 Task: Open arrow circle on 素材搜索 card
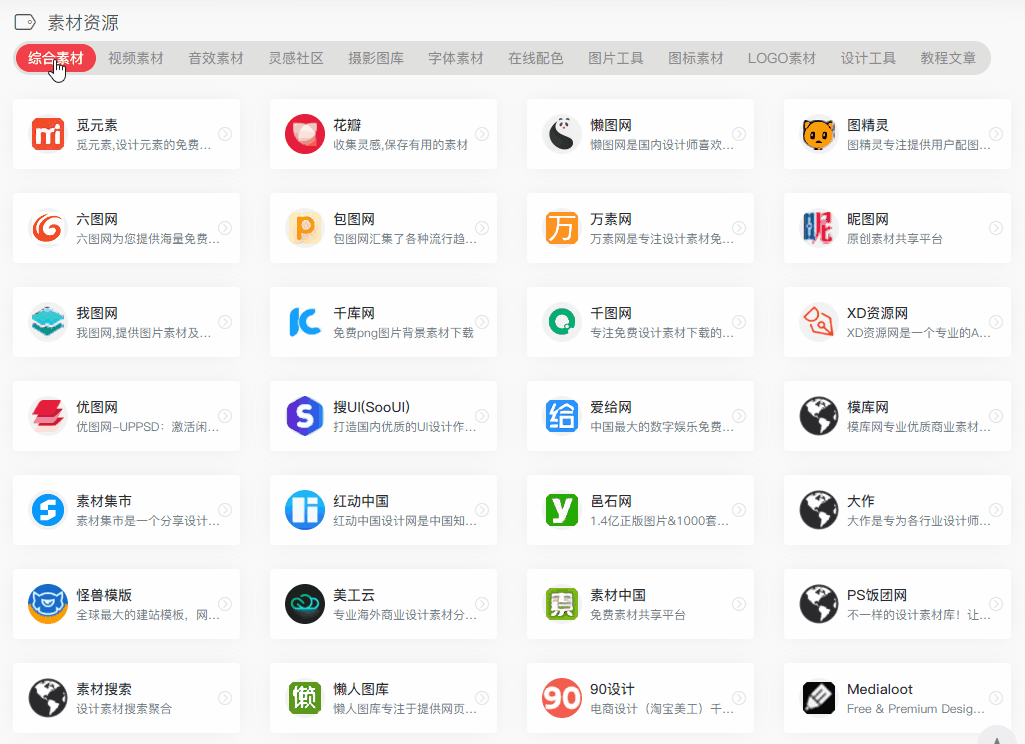(x=225, y=699)
